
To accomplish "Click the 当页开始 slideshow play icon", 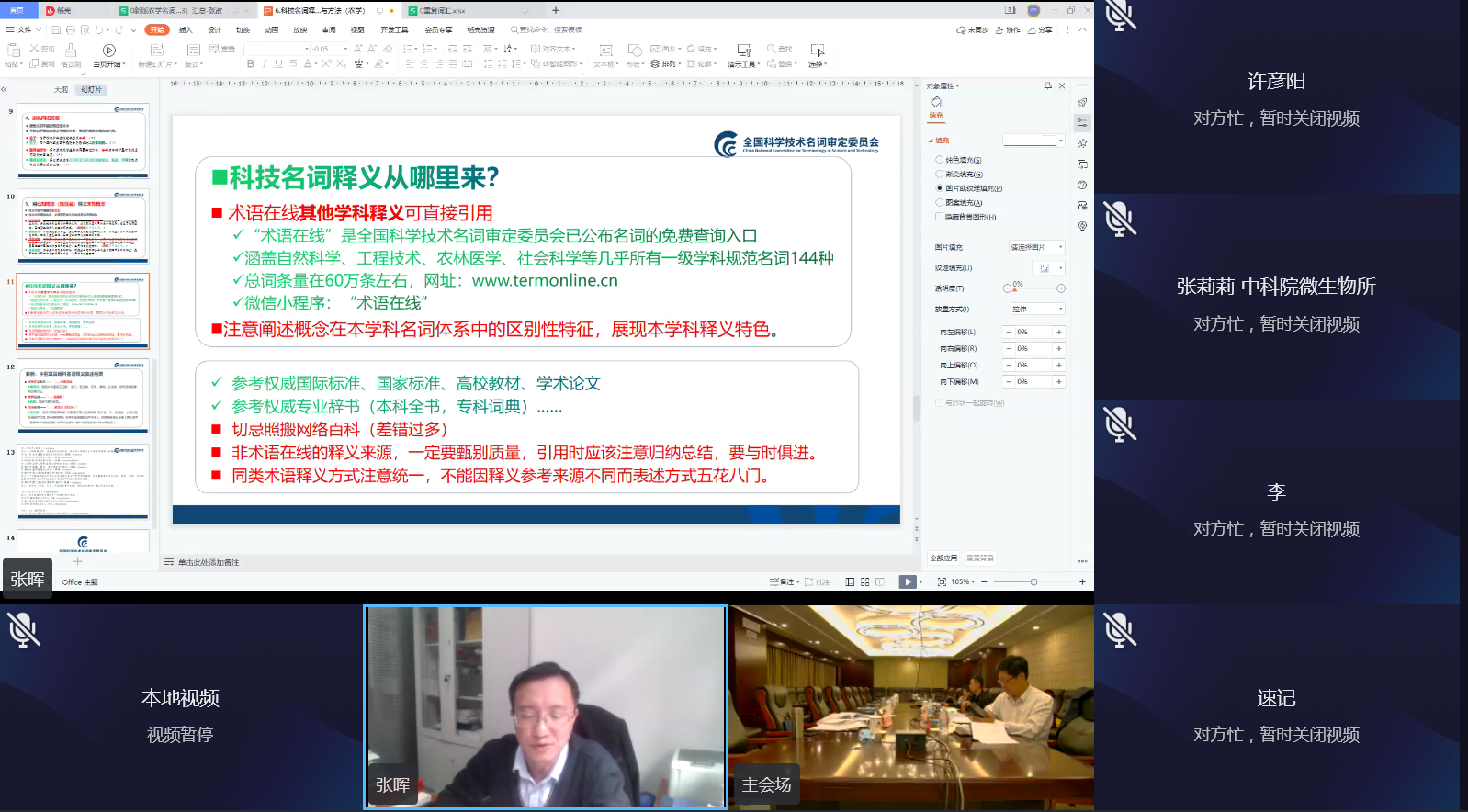I will click(109, 51).
